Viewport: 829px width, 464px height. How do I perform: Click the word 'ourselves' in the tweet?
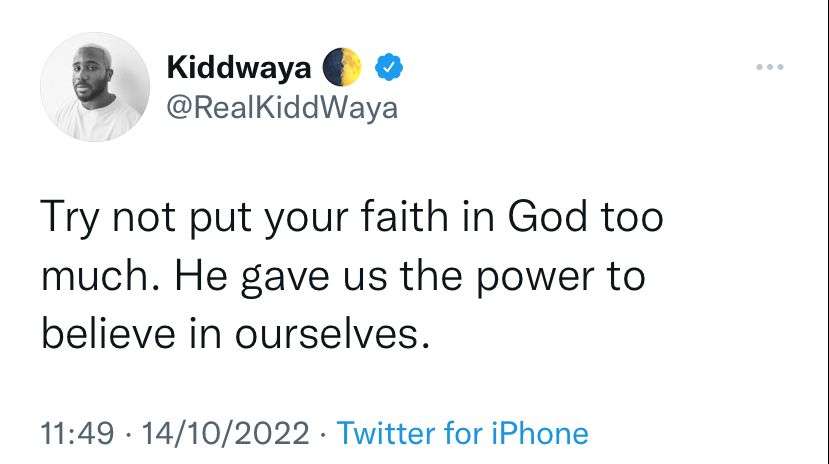[327, 335]
